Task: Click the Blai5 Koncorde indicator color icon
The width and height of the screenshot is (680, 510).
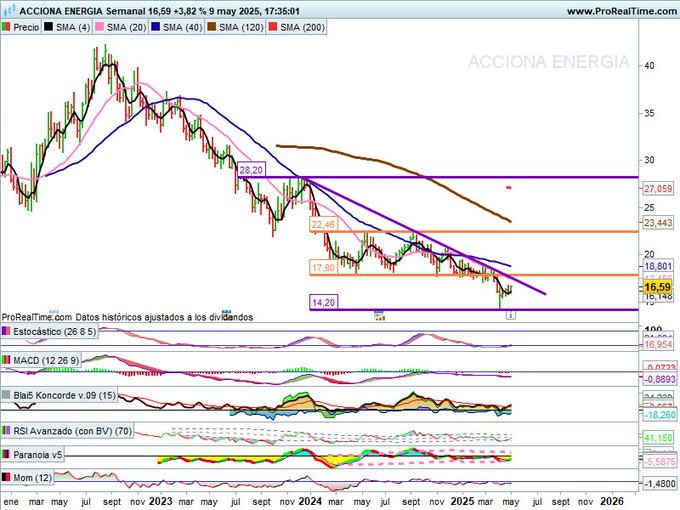Action: (6, 395)
